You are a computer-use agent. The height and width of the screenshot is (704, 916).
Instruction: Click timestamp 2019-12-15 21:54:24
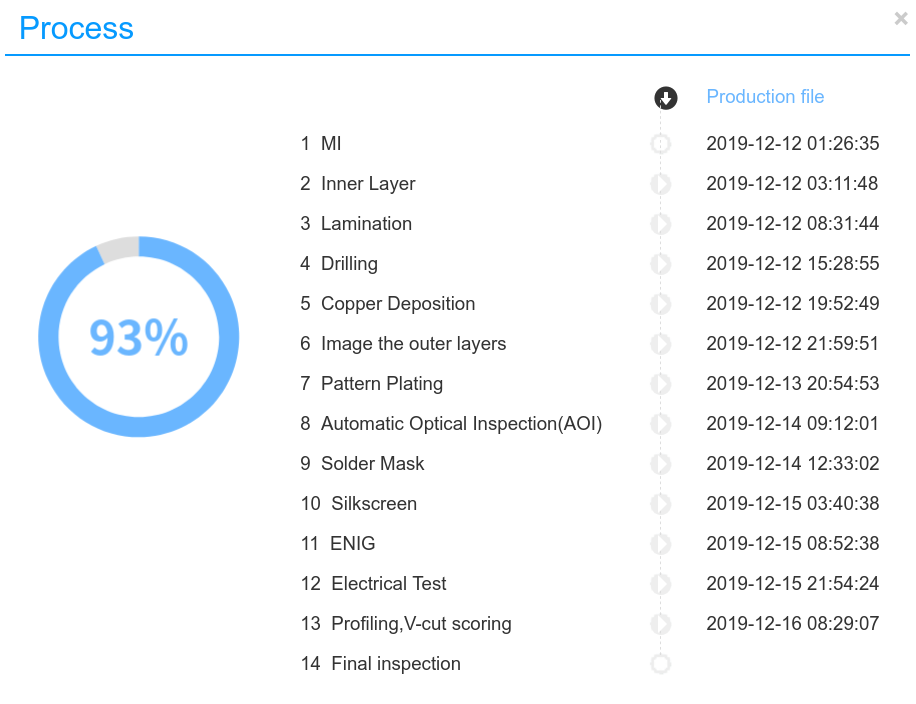point(793,584)
